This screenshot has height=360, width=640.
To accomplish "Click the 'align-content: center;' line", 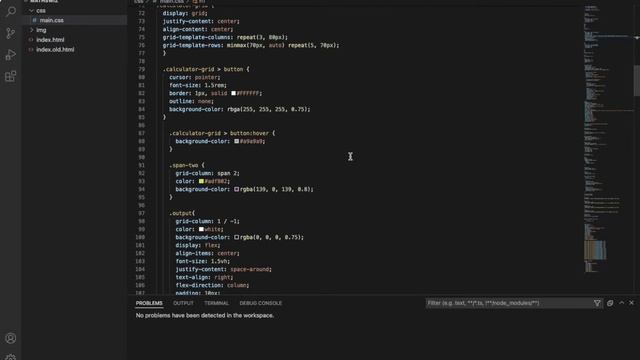I will [198, 29].
